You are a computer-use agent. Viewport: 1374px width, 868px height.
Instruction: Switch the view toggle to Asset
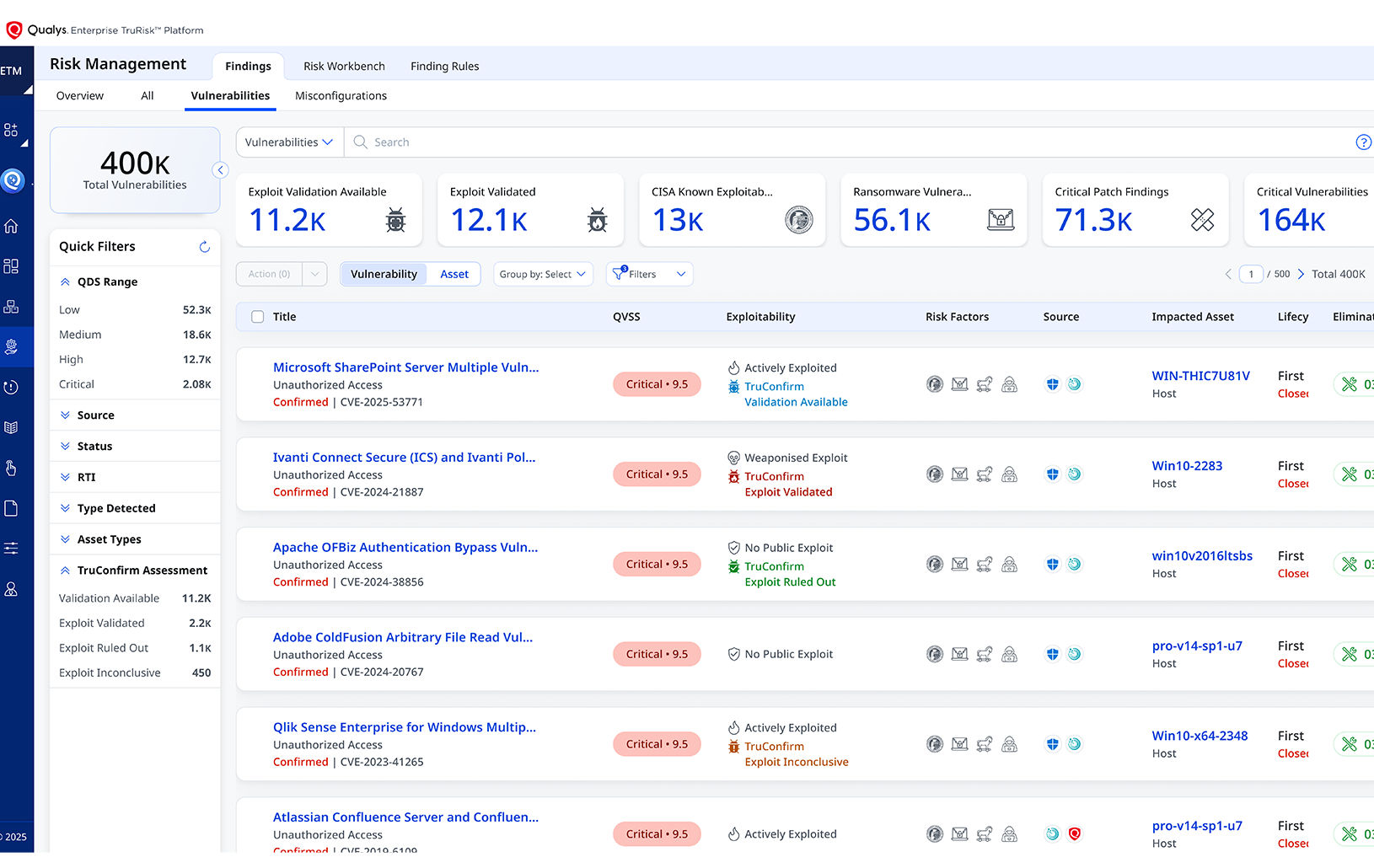click(454, 274)
